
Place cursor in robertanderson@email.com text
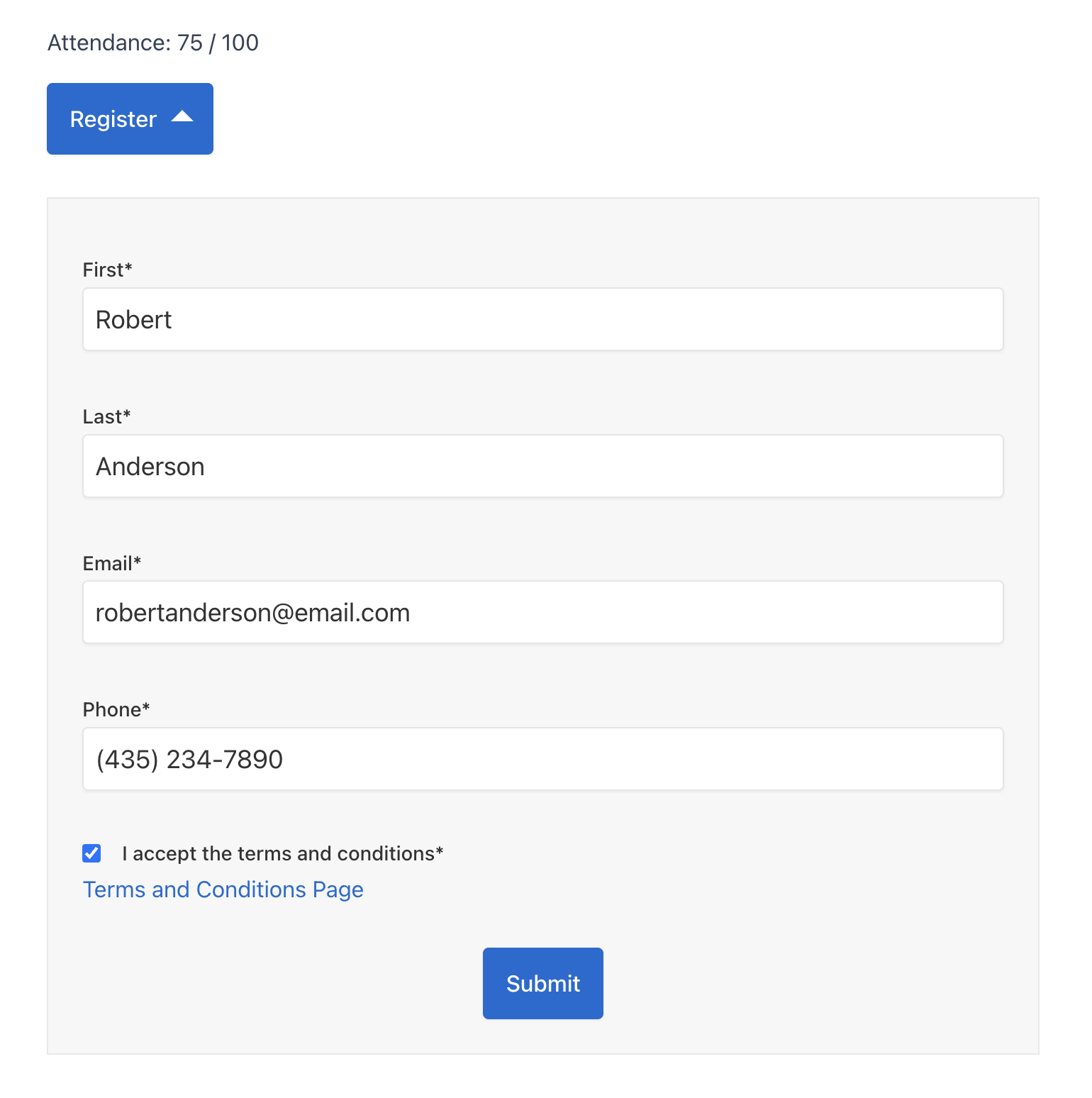[252, 613]
